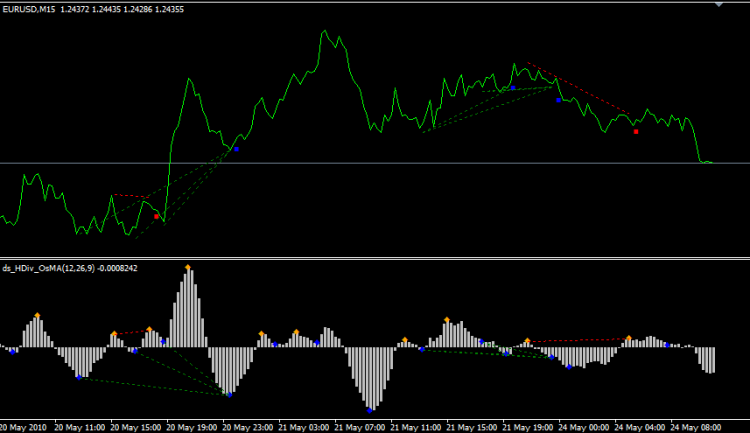The height and width of the screenshot is (433, 750).
Task: Click the -0.0008242 indicator value
Action: (x=117, y=268)
